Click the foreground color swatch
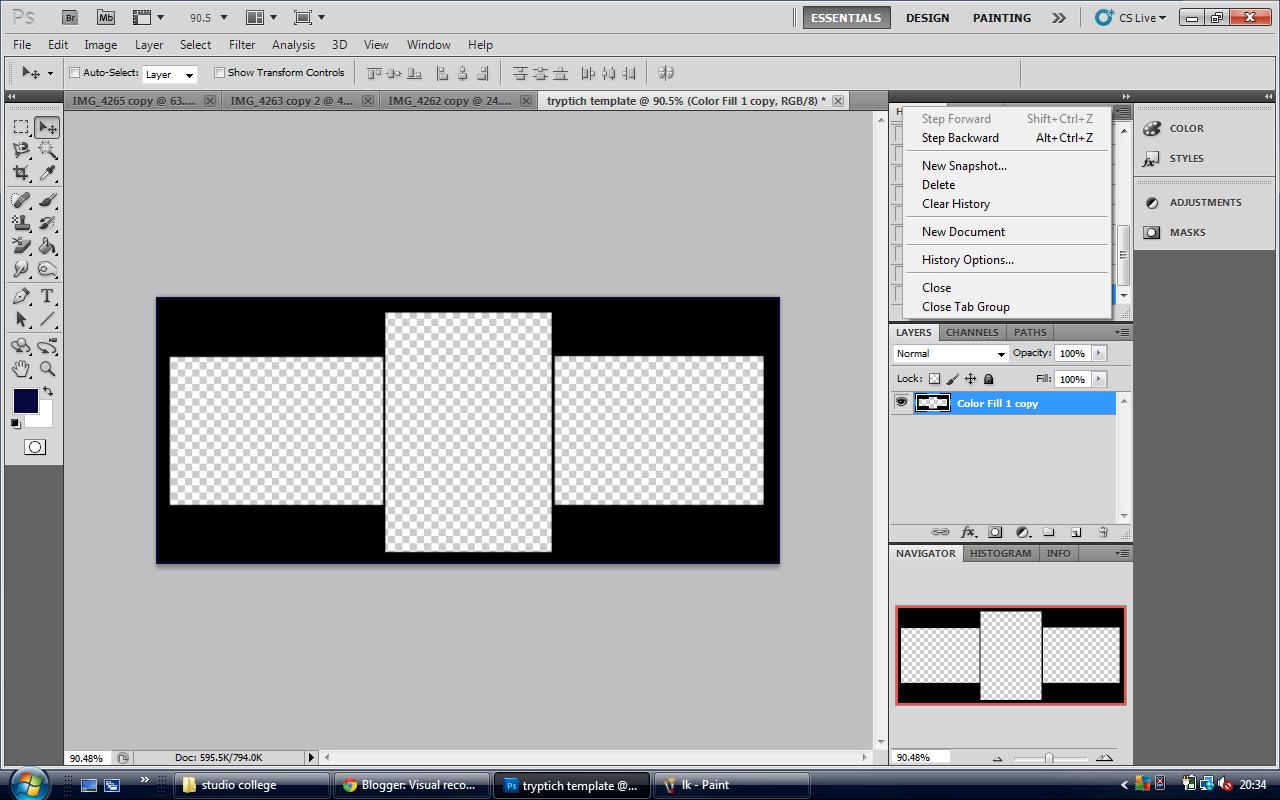This screenshot has height=800, width=1280. (x=24, y=401)
